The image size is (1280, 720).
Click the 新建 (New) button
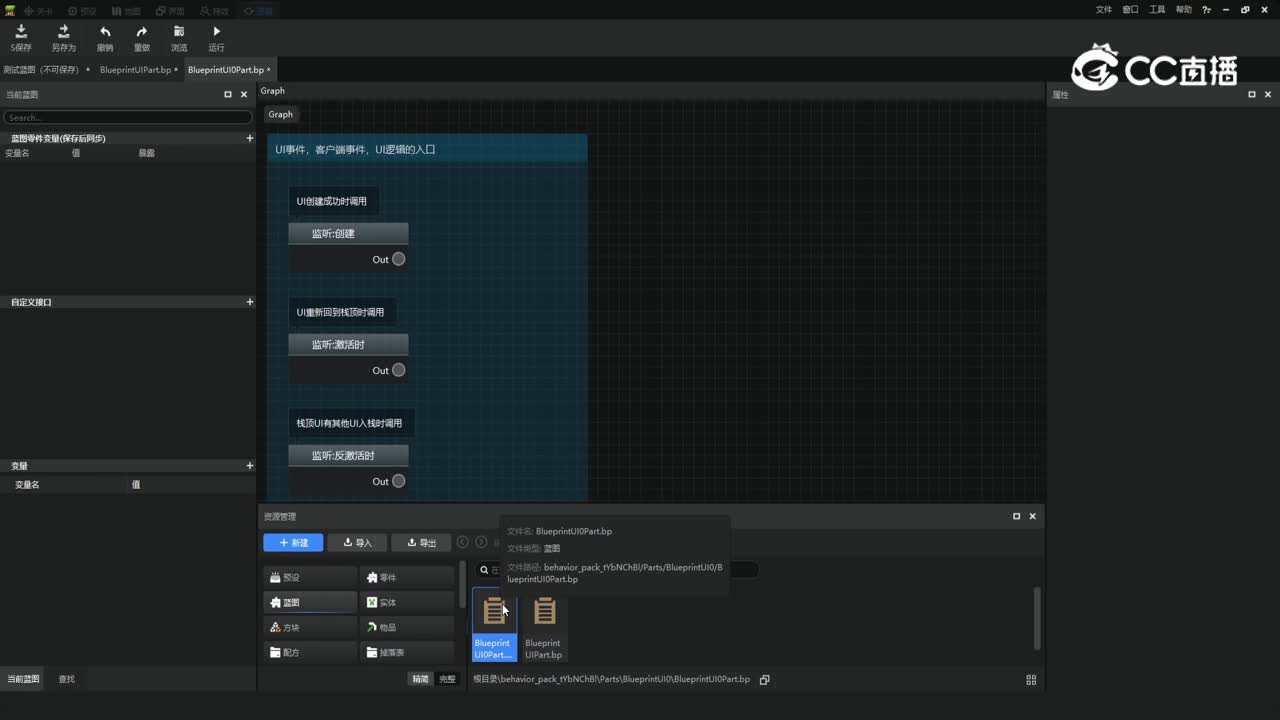(x=293, y=543)
